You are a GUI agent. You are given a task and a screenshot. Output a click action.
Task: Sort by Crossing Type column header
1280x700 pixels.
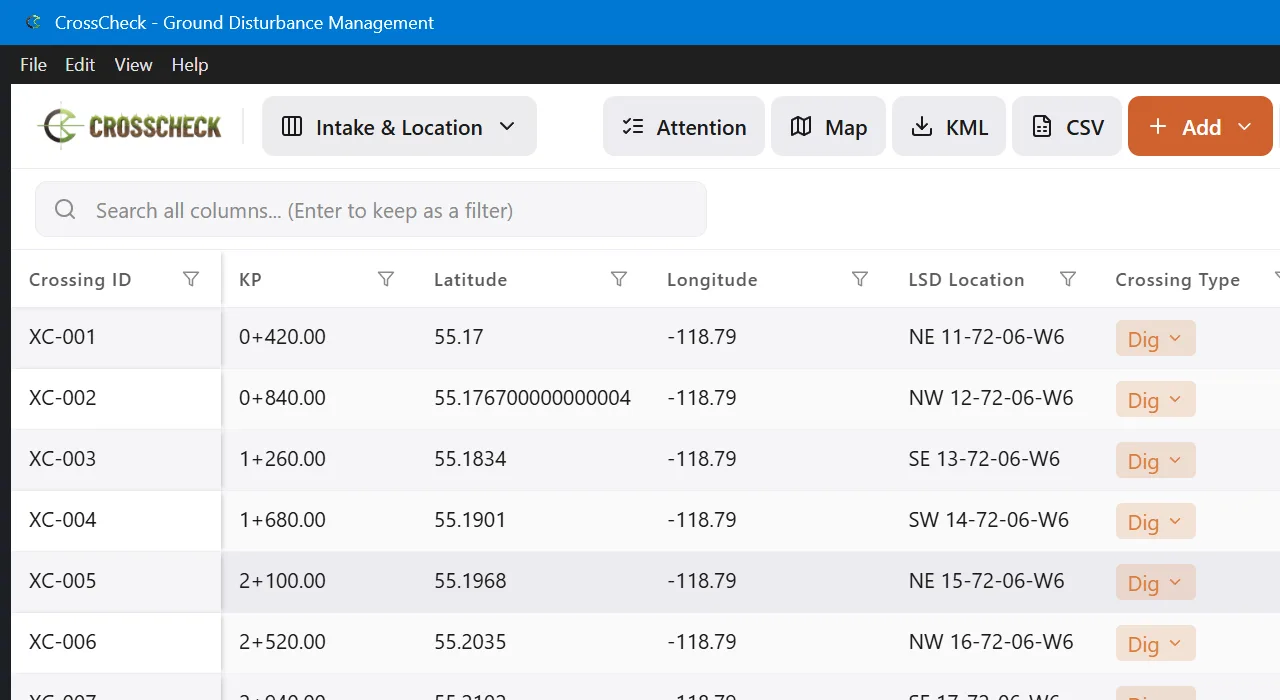click(1177, 279)
